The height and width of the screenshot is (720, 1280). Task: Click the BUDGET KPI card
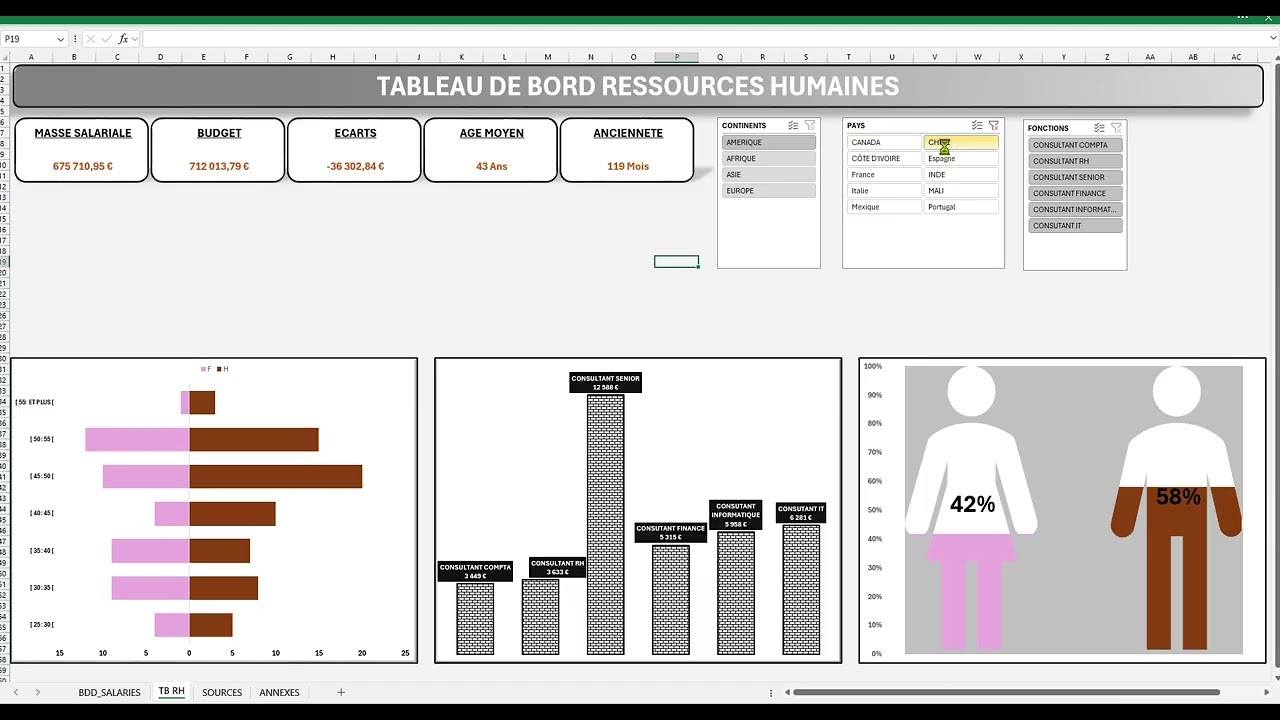coord(218,150)
